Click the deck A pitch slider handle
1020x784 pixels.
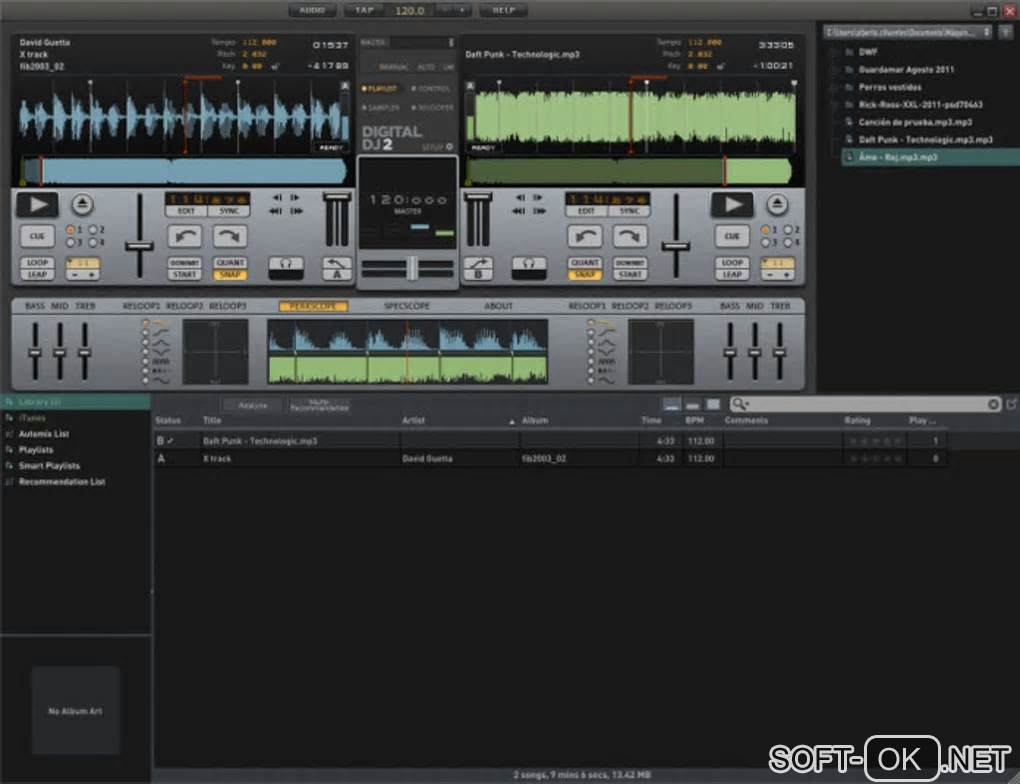tap(139, 246)
